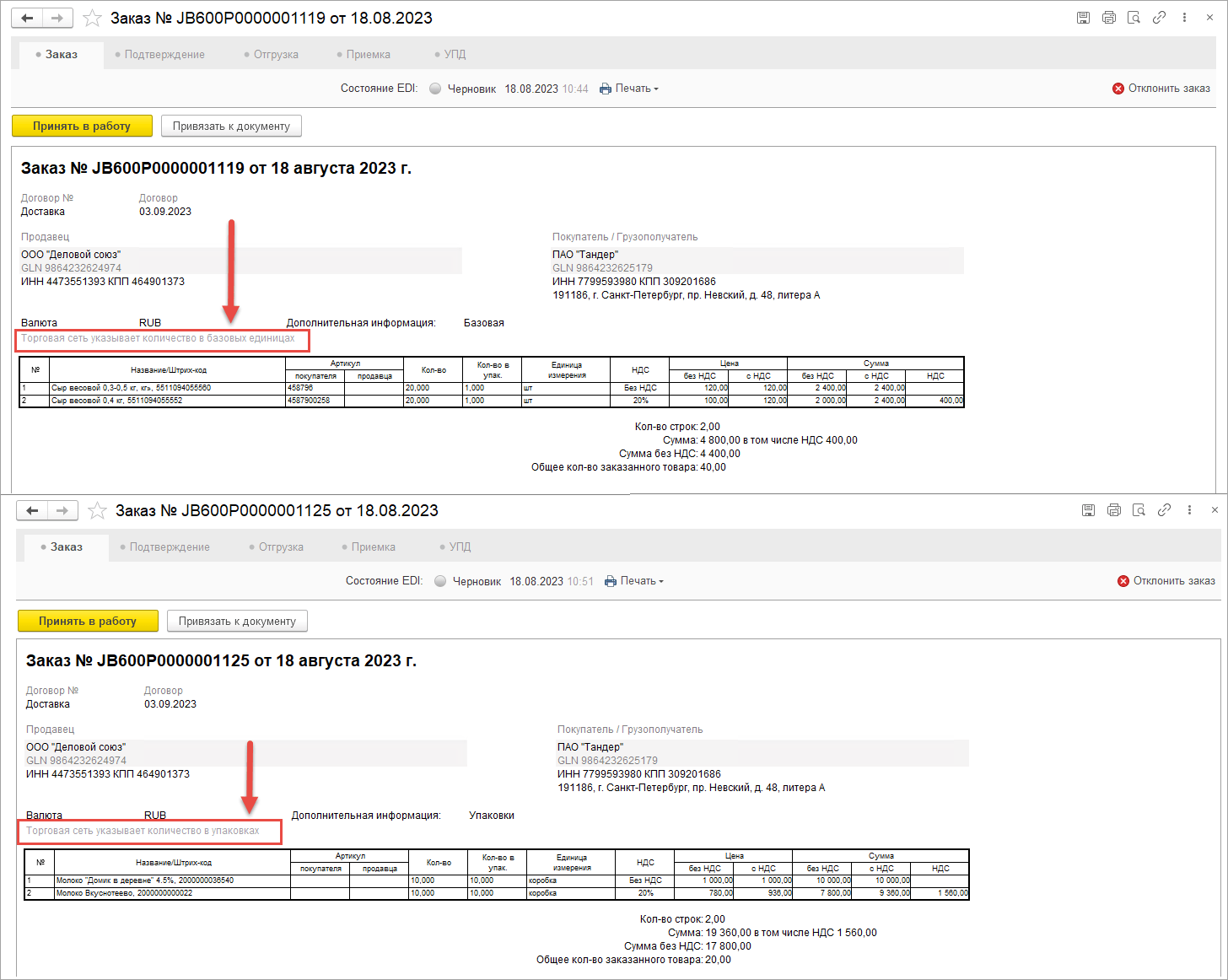Add order 1119 to favorites with star
Screen dimensions: 1228x980
(93, 18)
